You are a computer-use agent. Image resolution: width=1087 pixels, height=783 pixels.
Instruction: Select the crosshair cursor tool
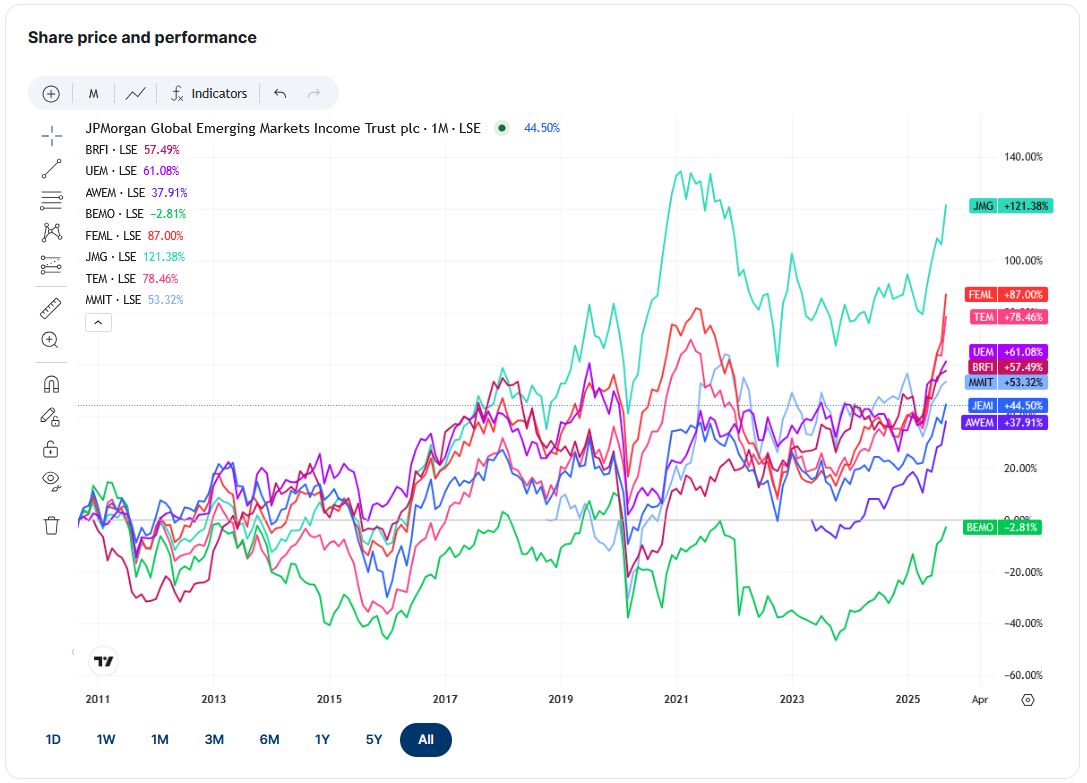51,136
